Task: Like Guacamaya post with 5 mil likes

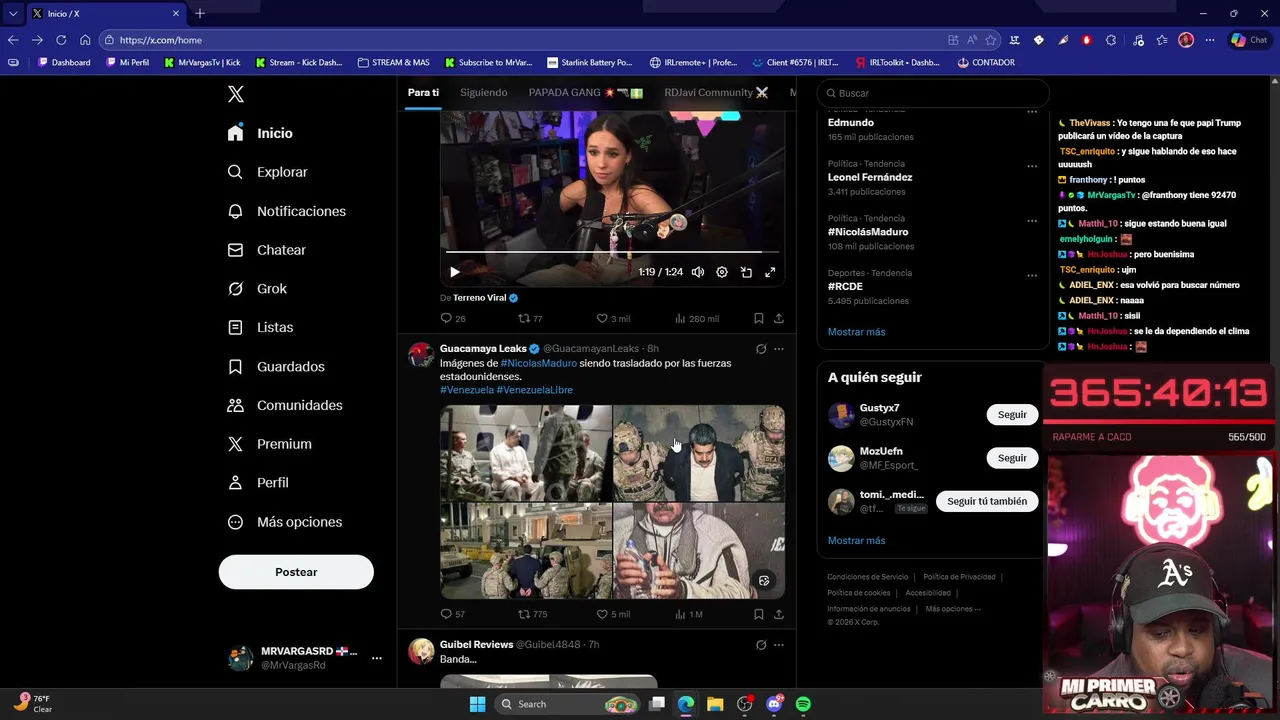Action: click(x=613, y=614)
